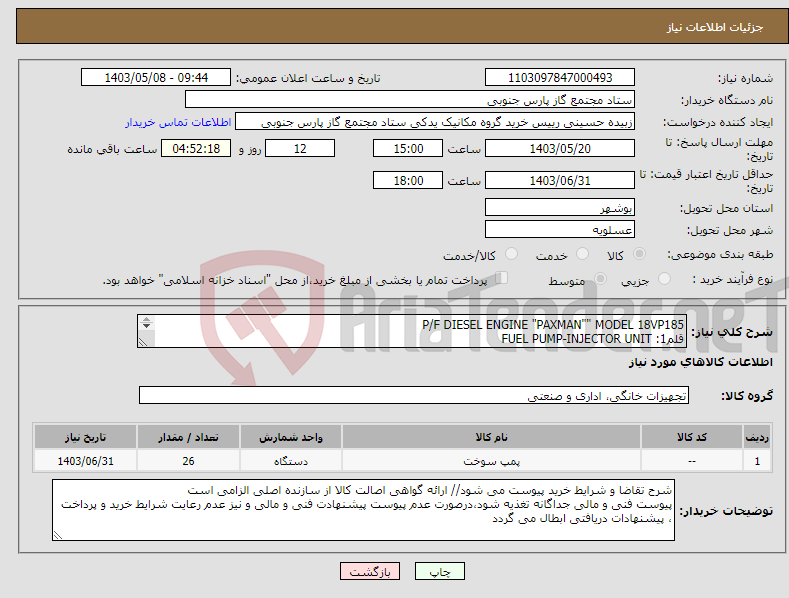Click the header title جزئیات اطلاعات نیاز
The image size is (789, 598).
(715, 27)
